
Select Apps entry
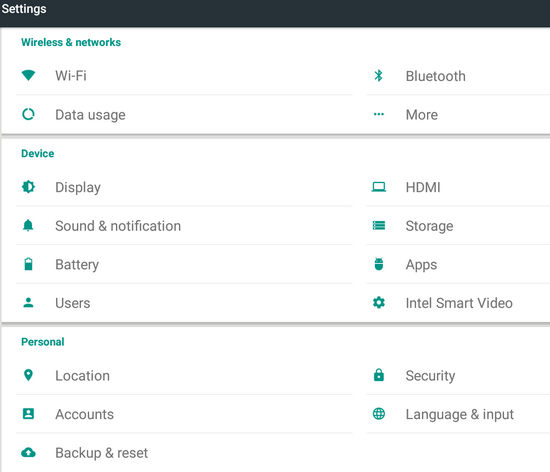(x=458, y=264)
